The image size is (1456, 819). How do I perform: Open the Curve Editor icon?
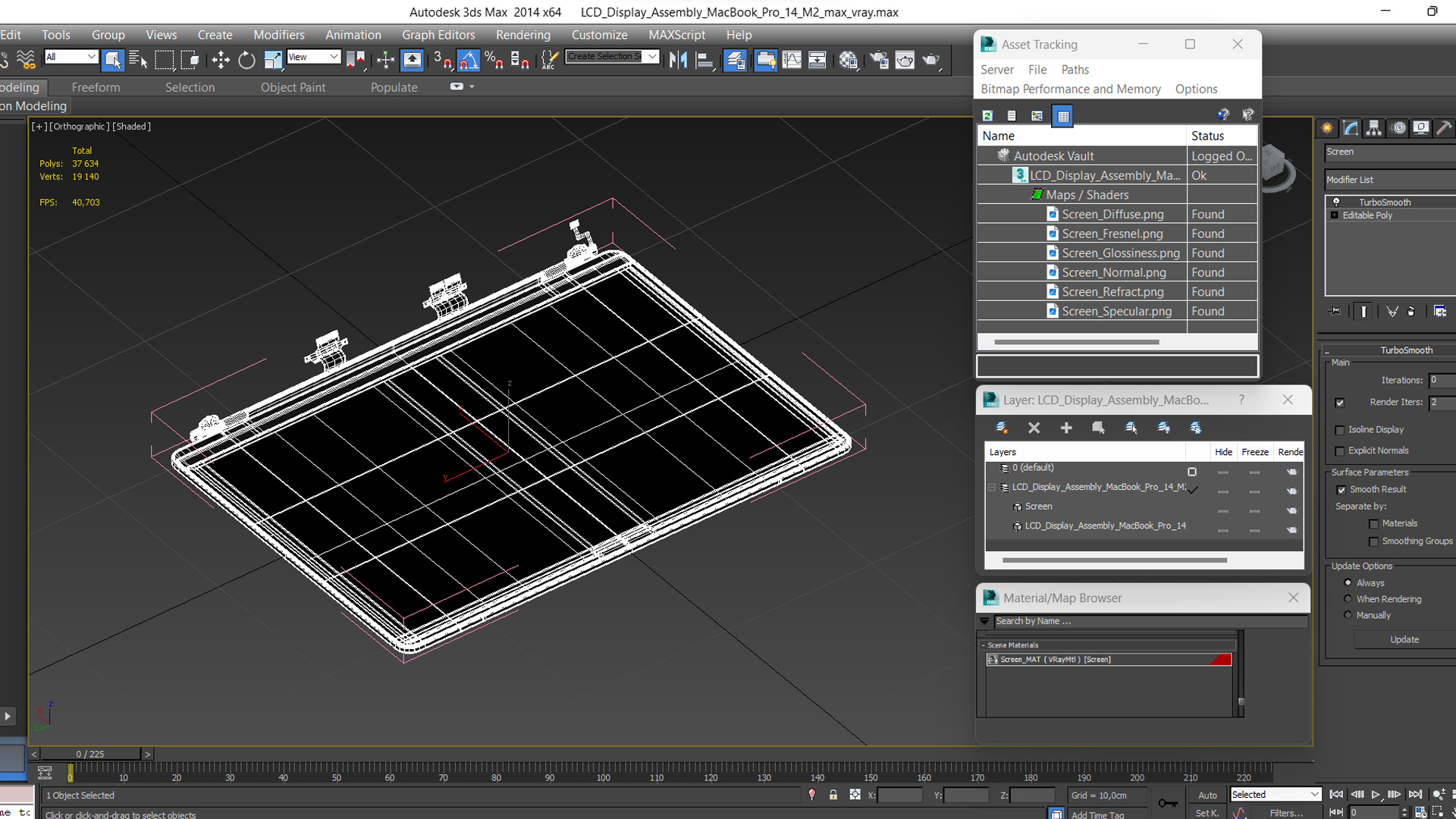pyautogui.click(x=792, y=59)
